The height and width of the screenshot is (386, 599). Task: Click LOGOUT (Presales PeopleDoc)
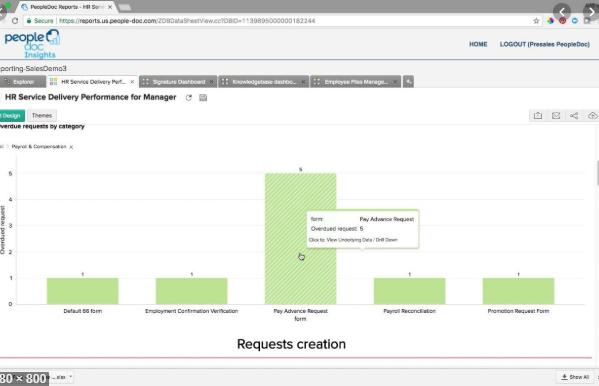coord(544,44)
